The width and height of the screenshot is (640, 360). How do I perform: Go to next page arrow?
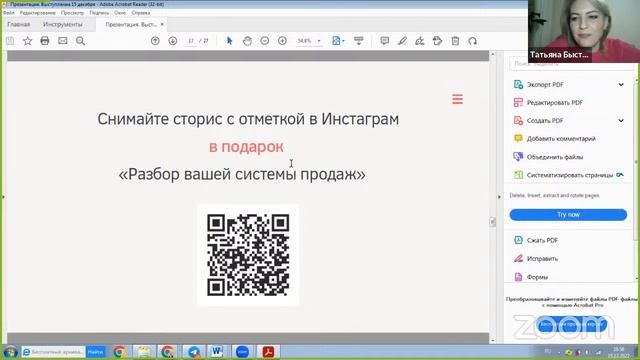pyautogui.click(x=173, y=41)
